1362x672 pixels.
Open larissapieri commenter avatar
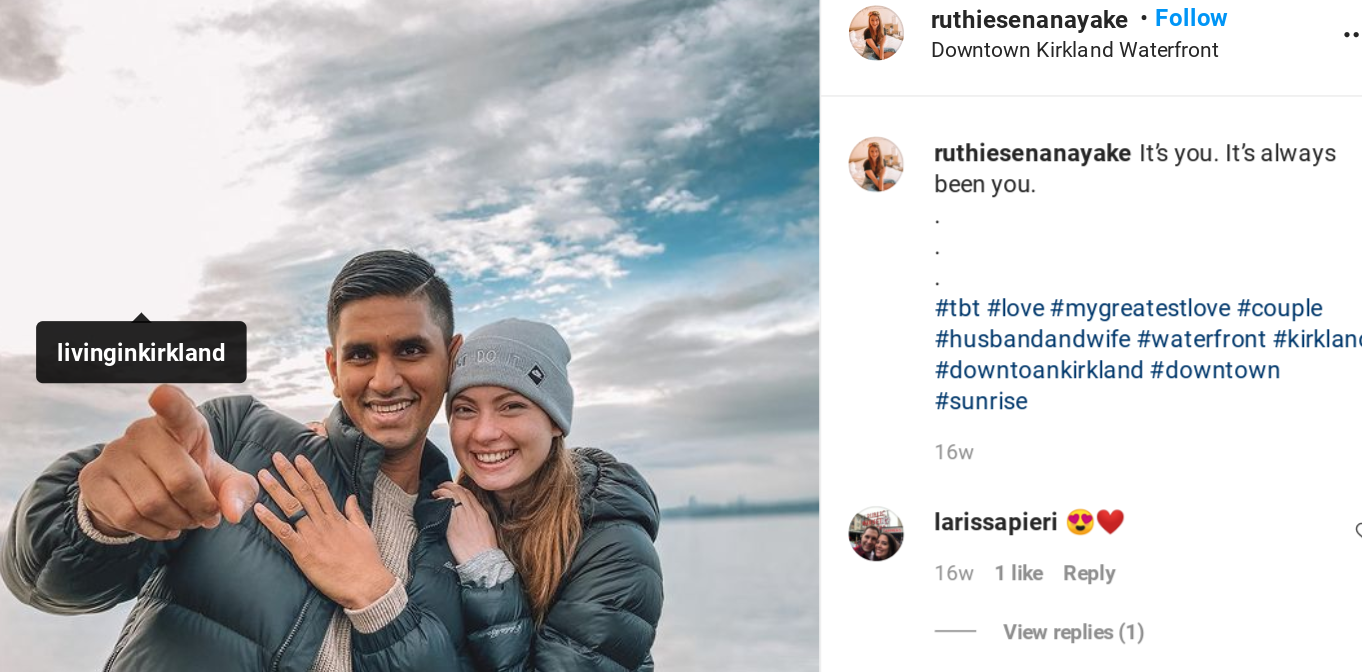click(876, 533)
